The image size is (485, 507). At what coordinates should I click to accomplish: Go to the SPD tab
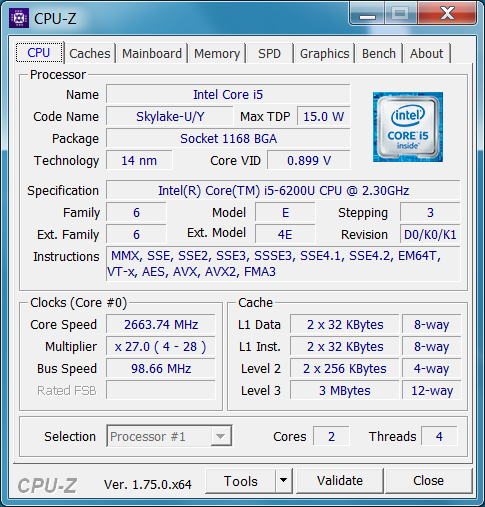pyautogui.click(x=269, y=53)
